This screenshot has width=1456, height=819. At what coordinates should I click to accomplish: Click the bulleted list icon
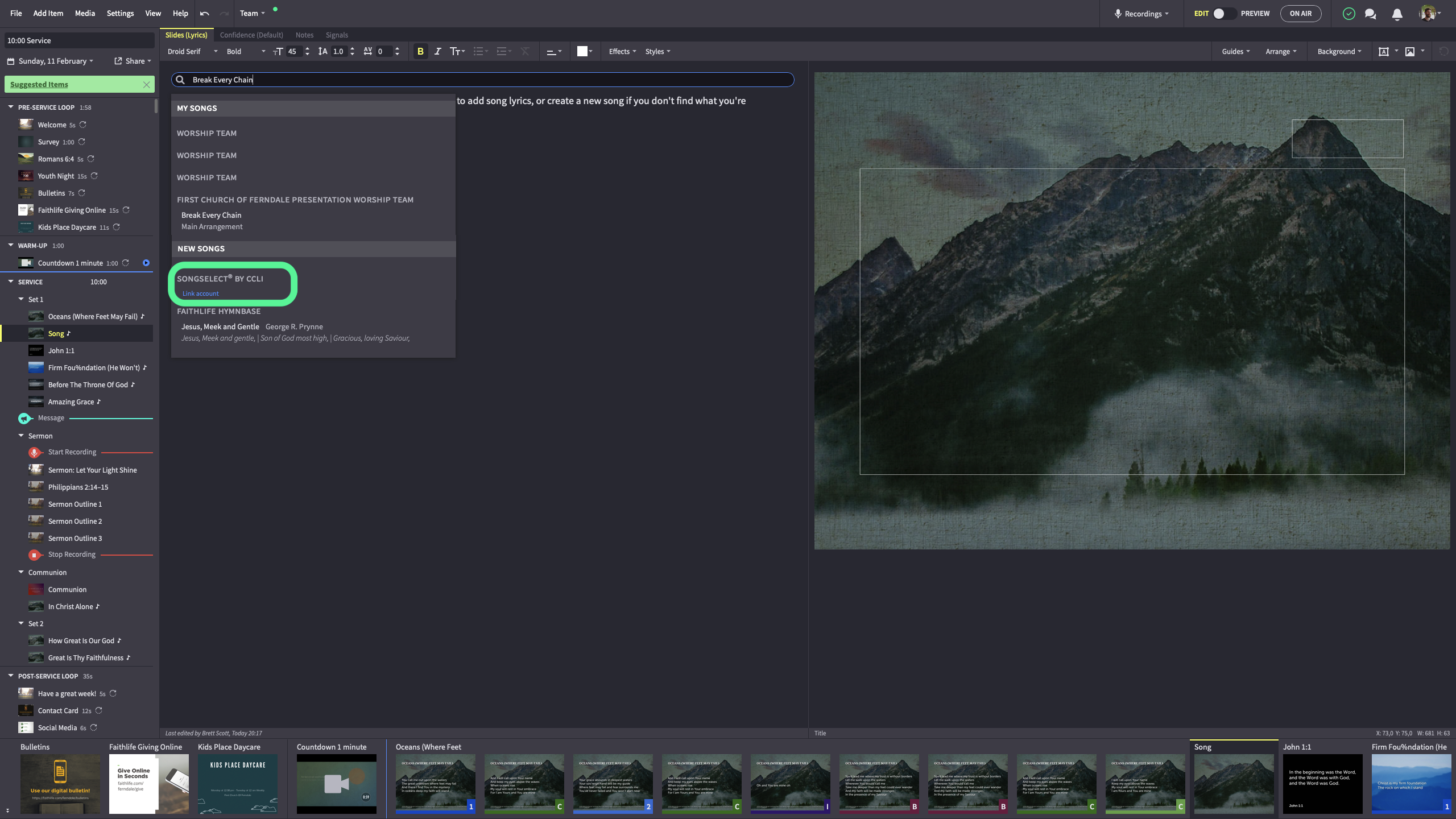pos(479,51)
